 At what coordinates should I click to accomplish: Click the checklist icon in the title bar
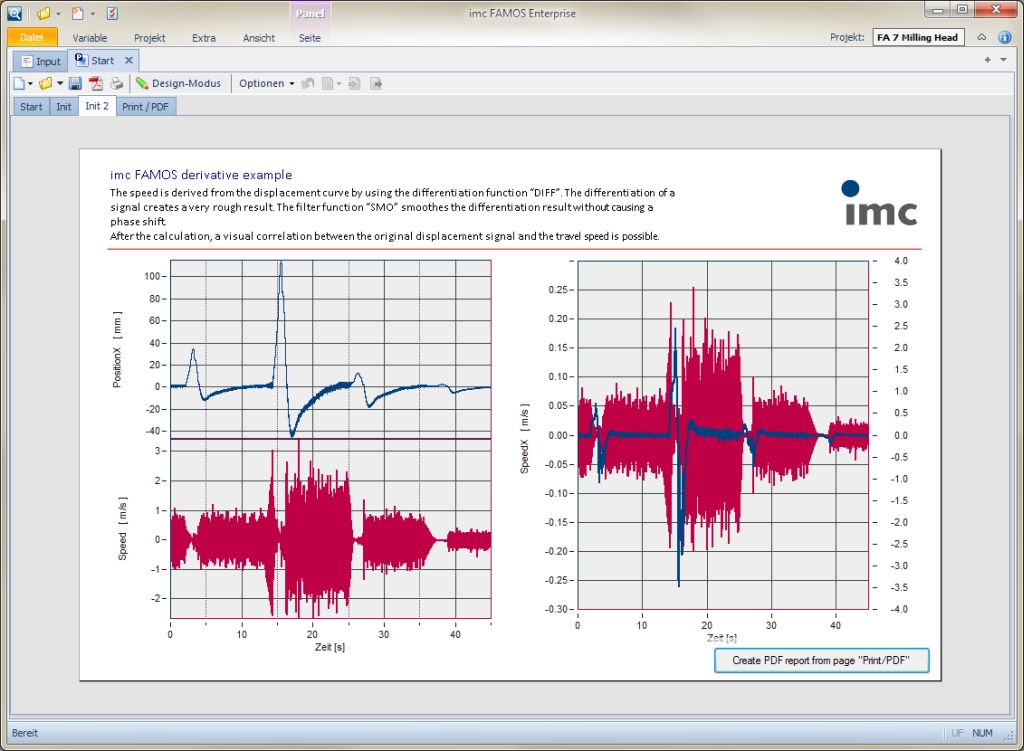click(112, 13)
